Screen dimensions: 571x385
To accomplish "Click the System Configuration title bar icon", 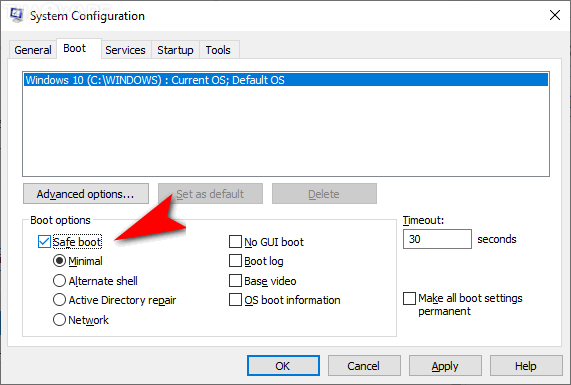I will click(x=16, y=15).
